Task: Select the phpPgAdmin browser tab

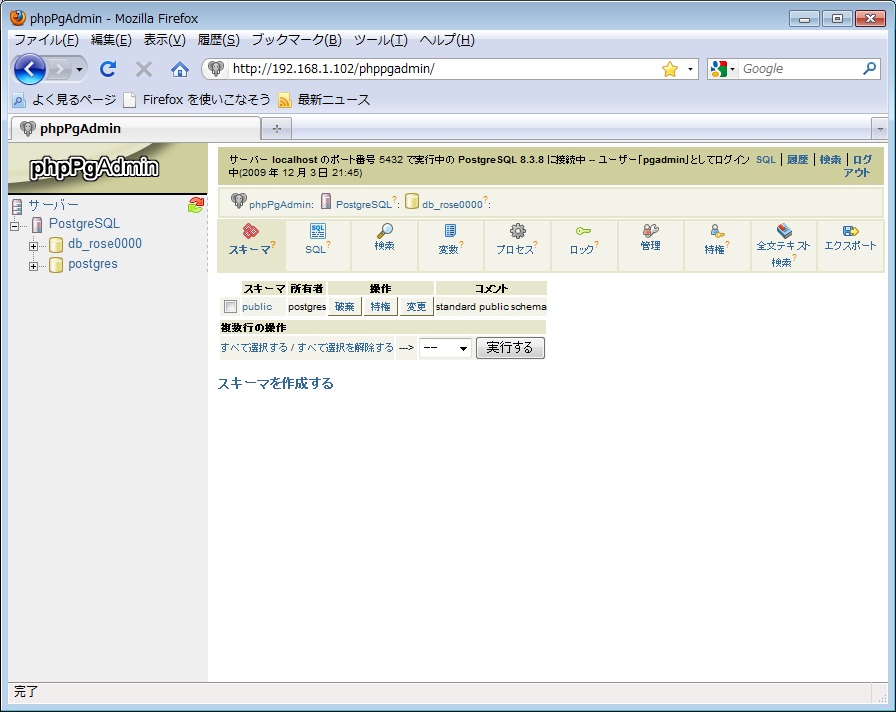Action: click(135, 129)
